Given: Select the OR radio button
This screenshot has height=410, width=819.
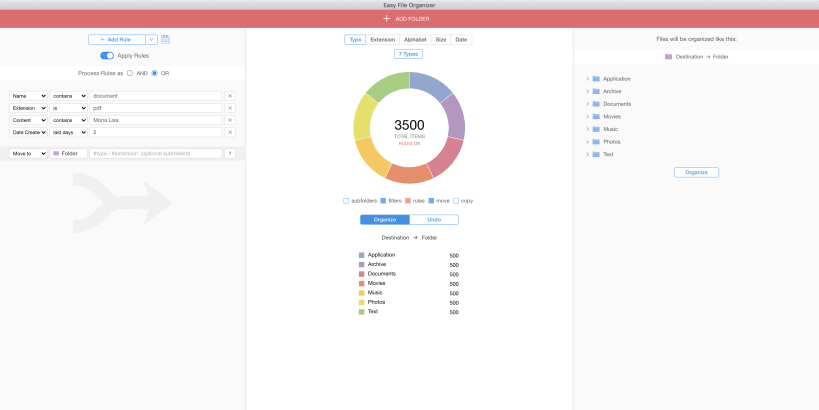Looking at the screenshot, I should click(154, 73).
